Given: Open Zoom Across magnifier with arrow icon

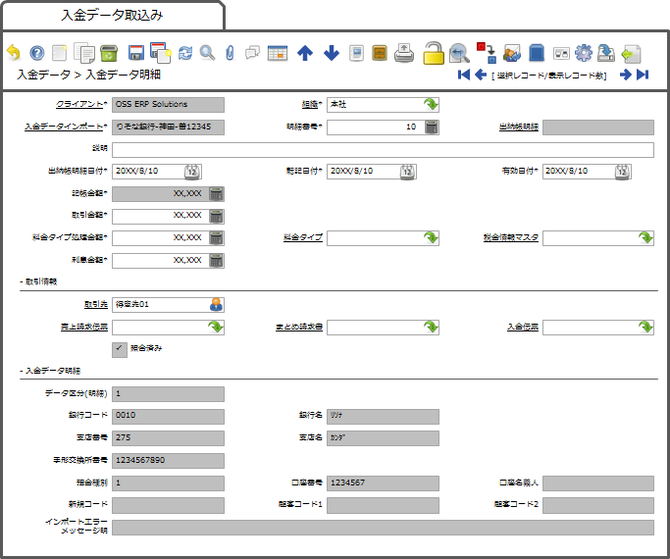Looking at the screenshot, I should (459, 53).
